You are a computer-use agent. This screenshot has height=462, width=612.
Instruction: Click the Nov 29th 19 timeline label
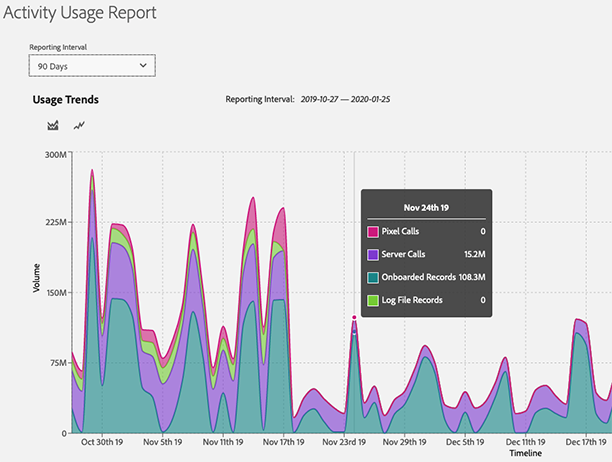click(404, 442)
